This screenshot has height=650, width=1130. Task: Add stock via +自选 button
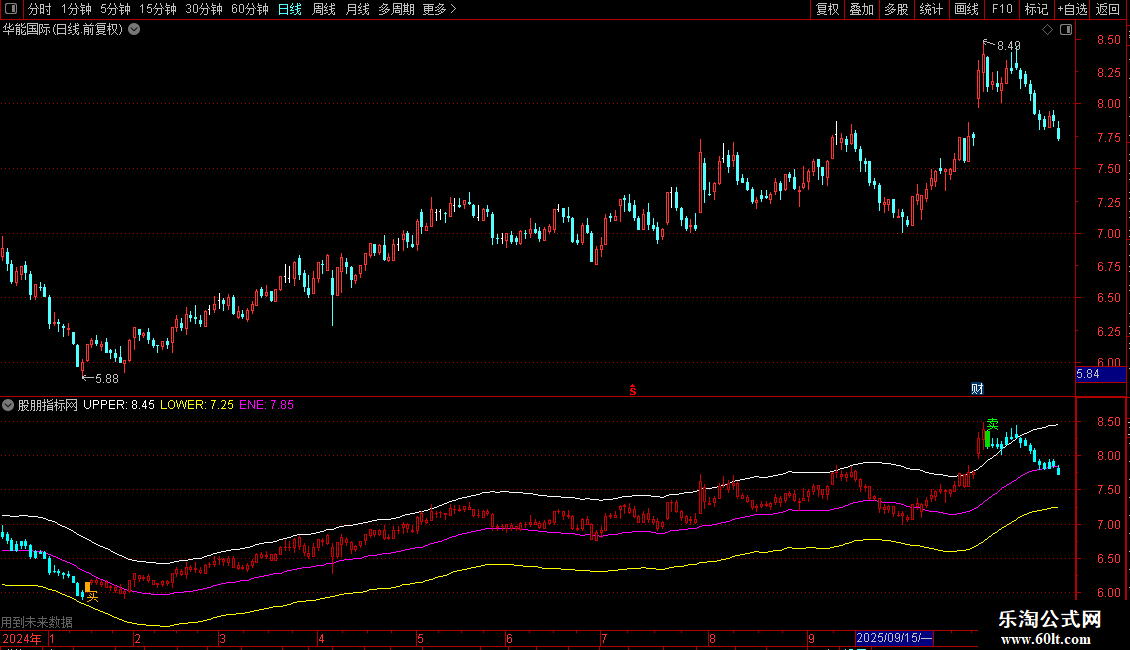[1070, 10]
